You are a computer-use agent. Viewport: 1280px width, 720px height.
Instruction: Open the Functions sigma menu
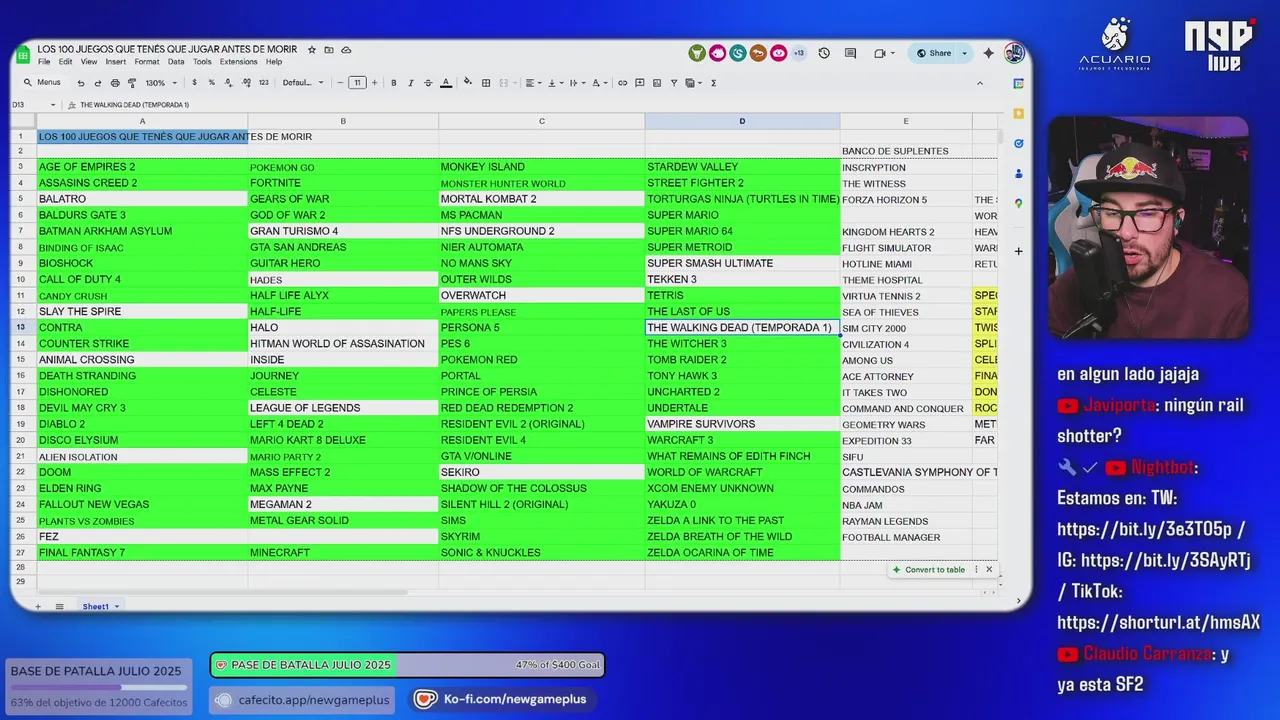tap(713, 83)
